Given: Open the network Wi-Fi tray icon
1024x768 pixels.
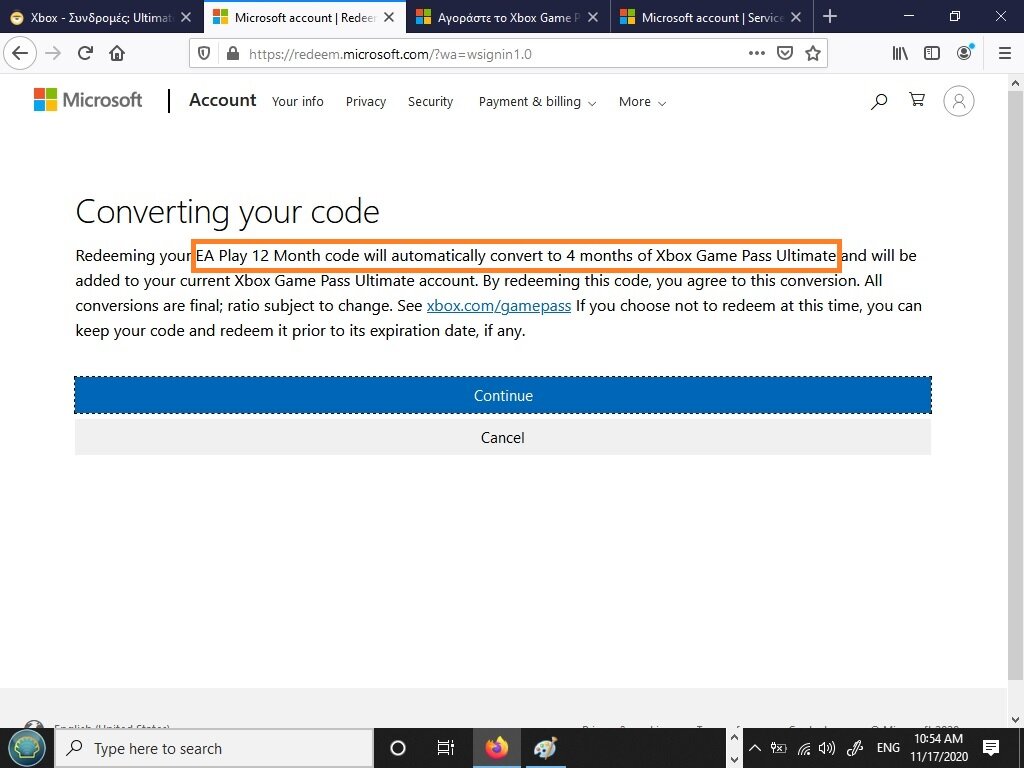Looking at the screenshot, I should click(x=804, y=748).
